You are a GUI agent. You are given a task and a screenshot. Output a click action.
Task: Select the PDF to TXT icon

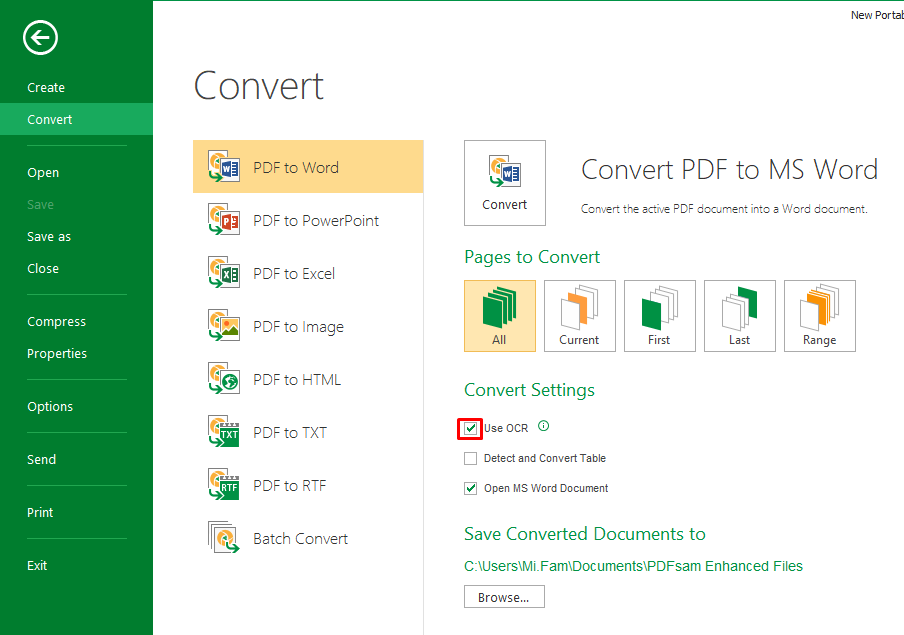pos(224,432)
